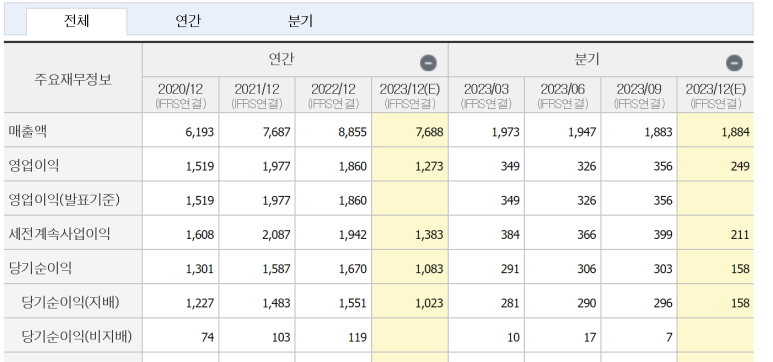773x362 pixels.
Task: Select the 281 controlling net income
Action: point(511,303)
